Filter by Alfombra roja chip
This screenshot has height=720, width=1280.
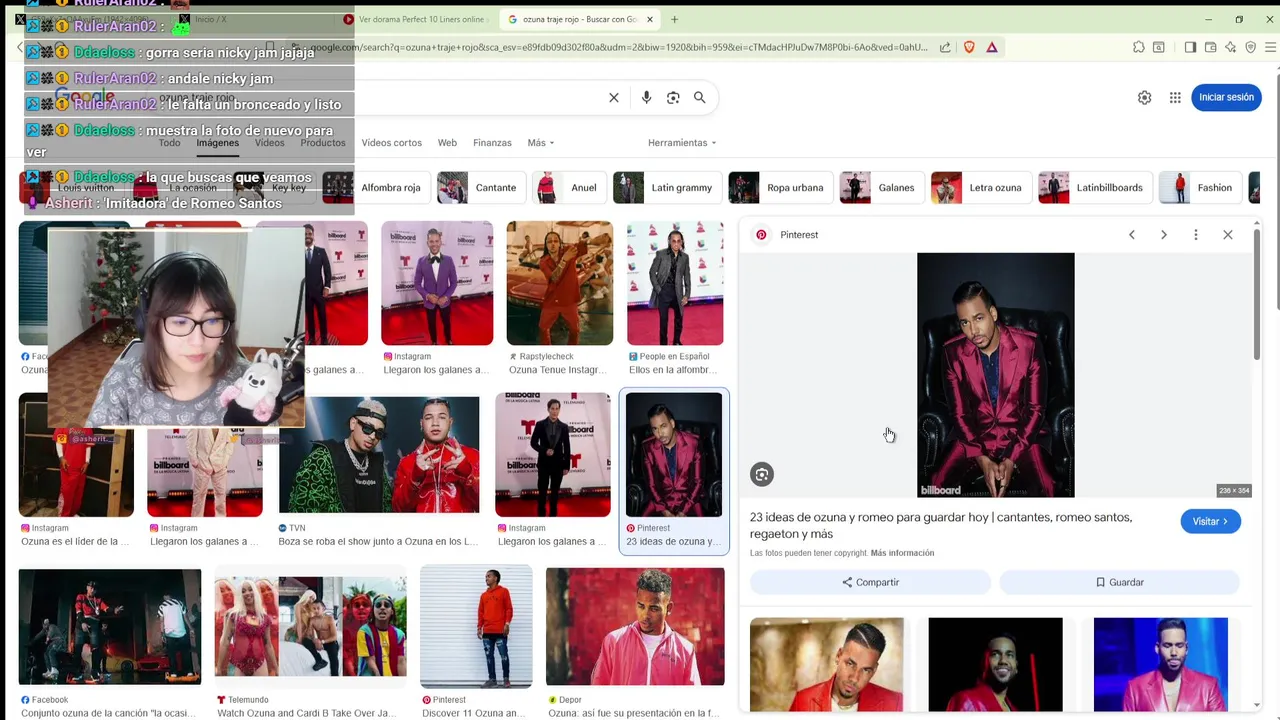[x=376, y=188]
